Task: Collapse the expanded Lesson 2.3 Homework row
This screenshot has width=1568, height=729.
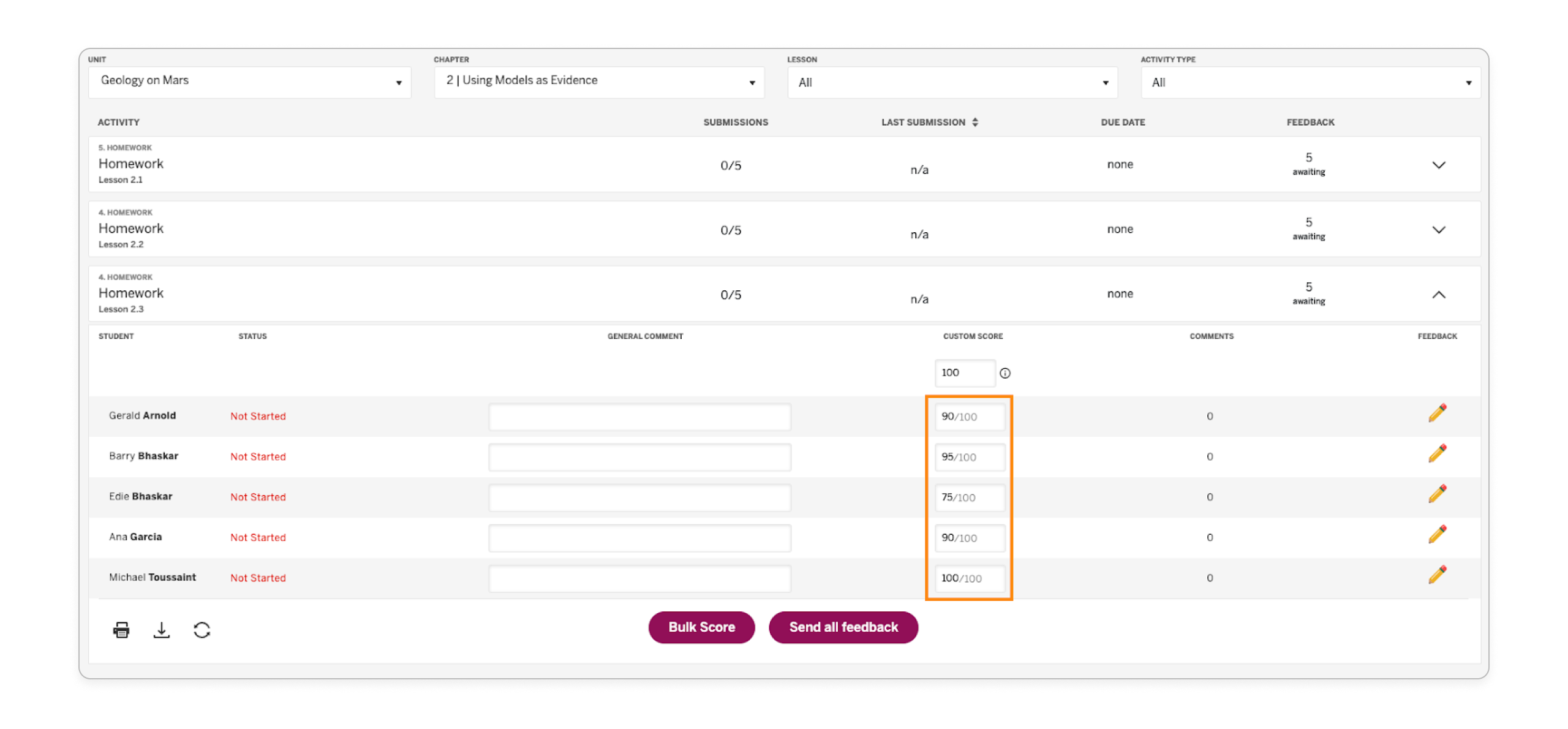Action: [x=1439, y=295]
